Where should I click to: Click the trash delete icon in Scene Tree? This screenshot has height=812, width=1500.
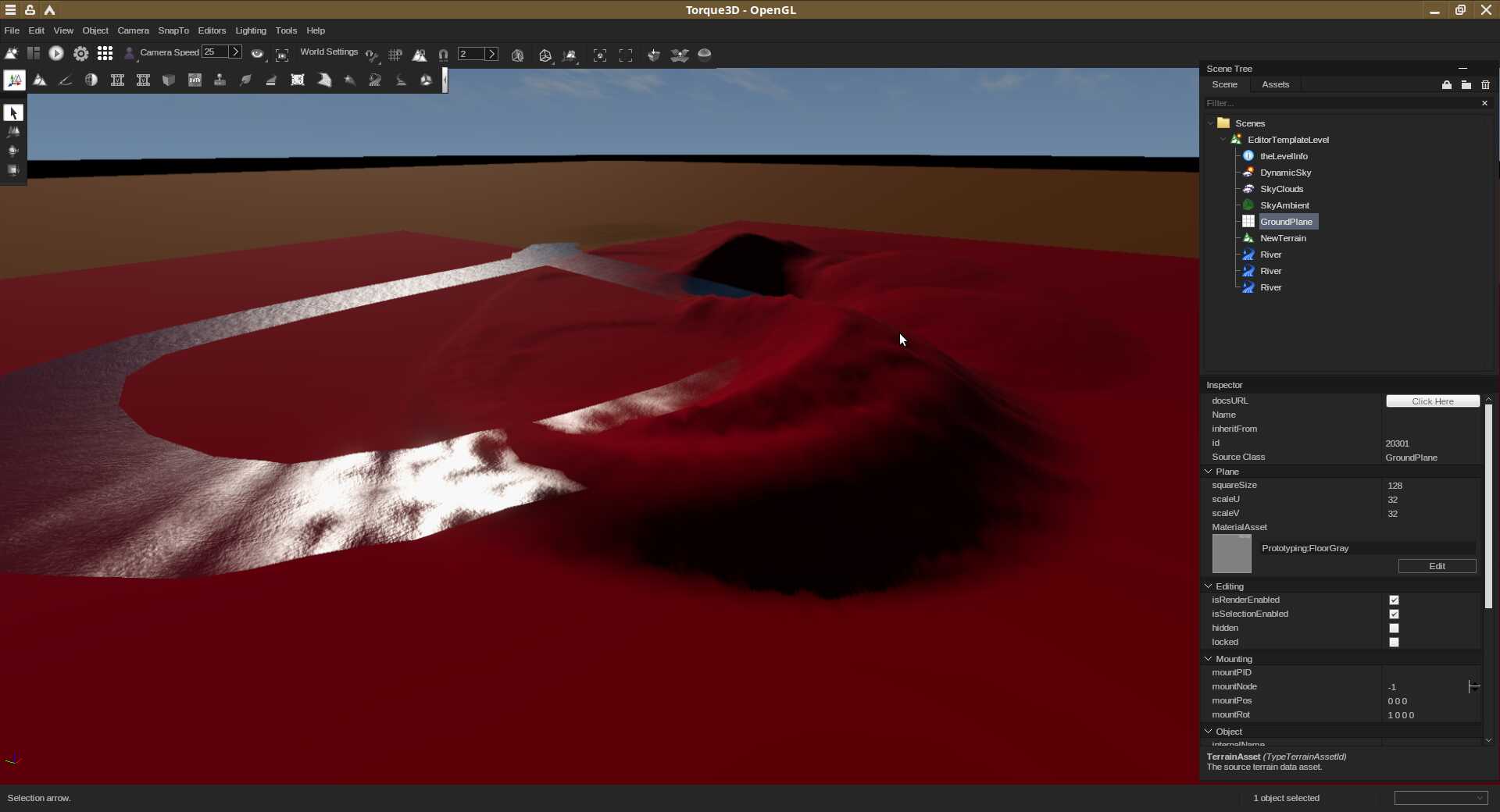1486,84
